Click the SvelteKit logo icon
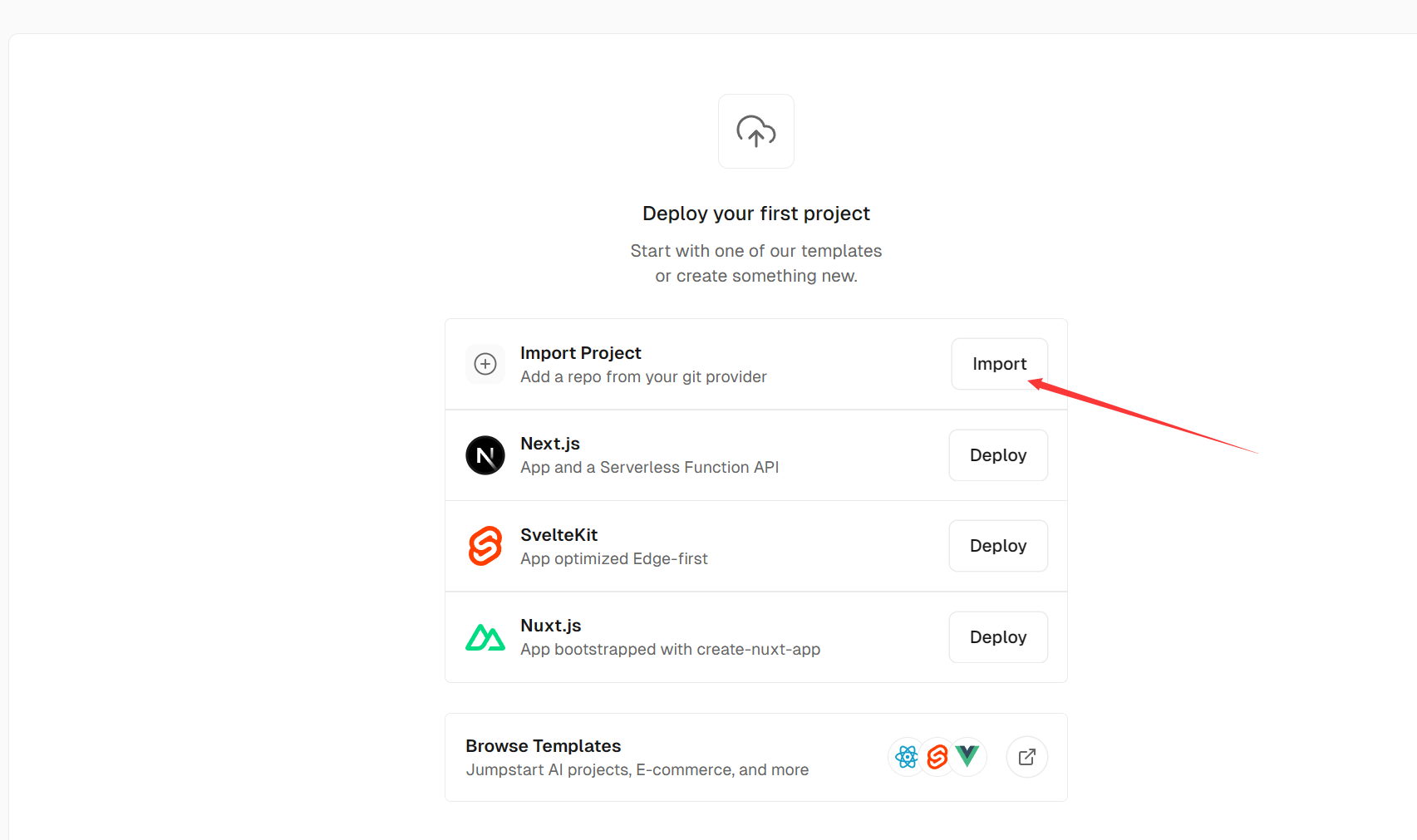The height and width of the screenshot is (840, 1417). 485,546
